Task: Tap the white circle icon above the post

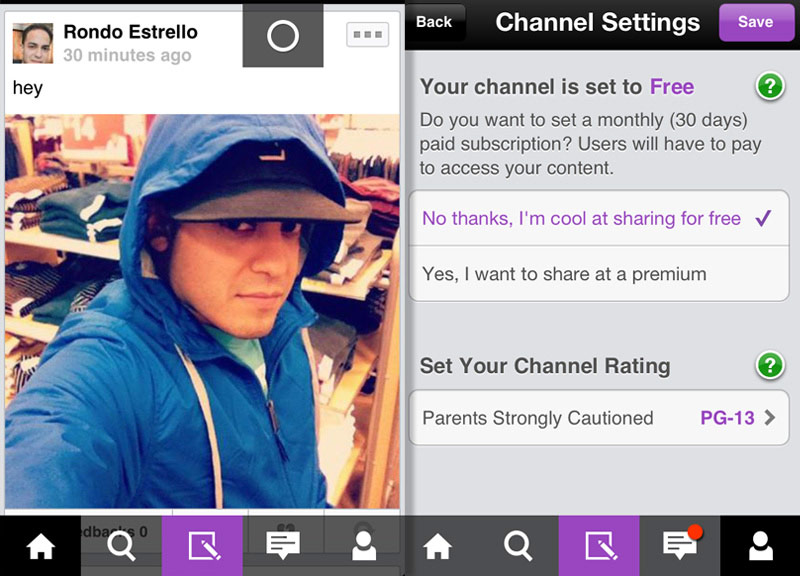Action: 283,36
